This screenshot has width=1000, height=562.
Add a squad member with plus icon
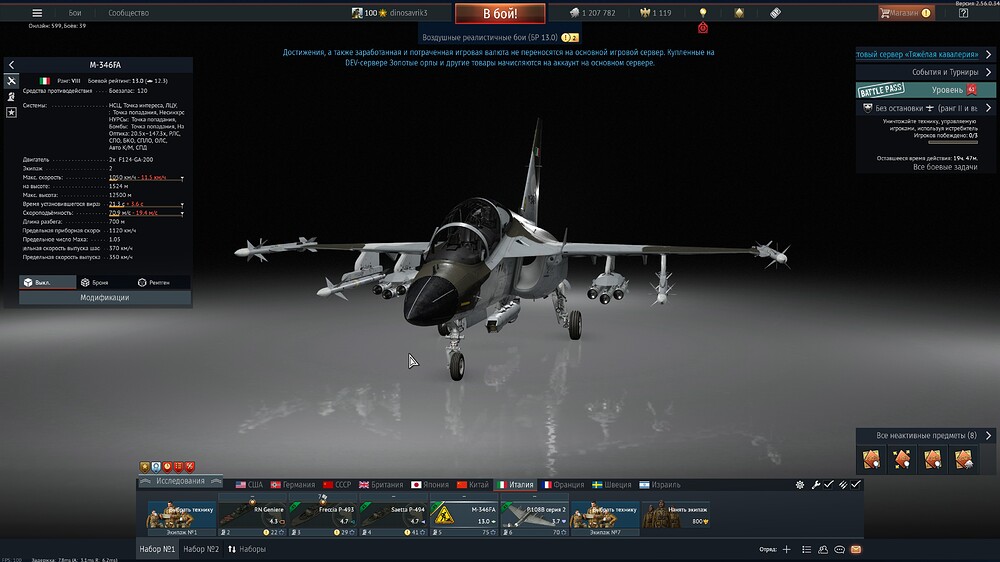786,549
